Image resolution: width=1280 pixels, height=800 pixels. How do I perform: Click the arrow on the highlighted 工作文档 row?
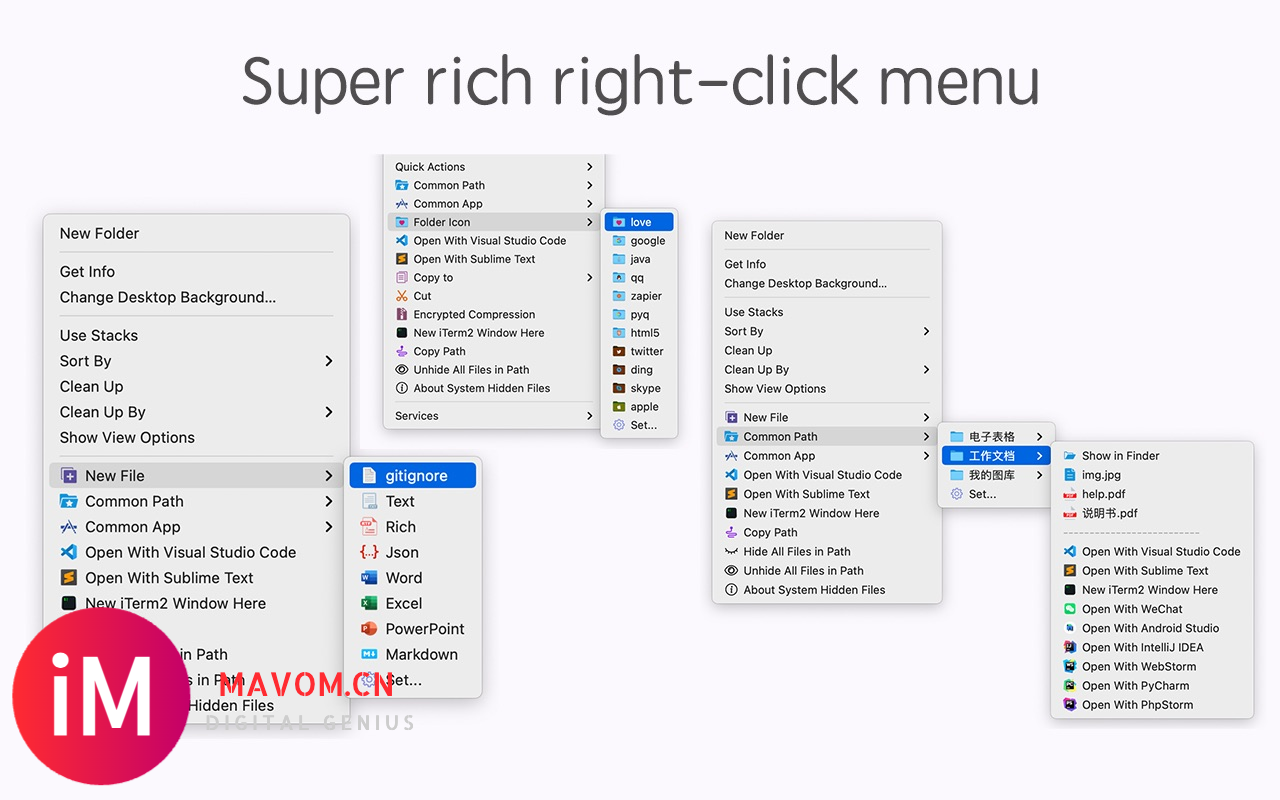coord(1040,456)
